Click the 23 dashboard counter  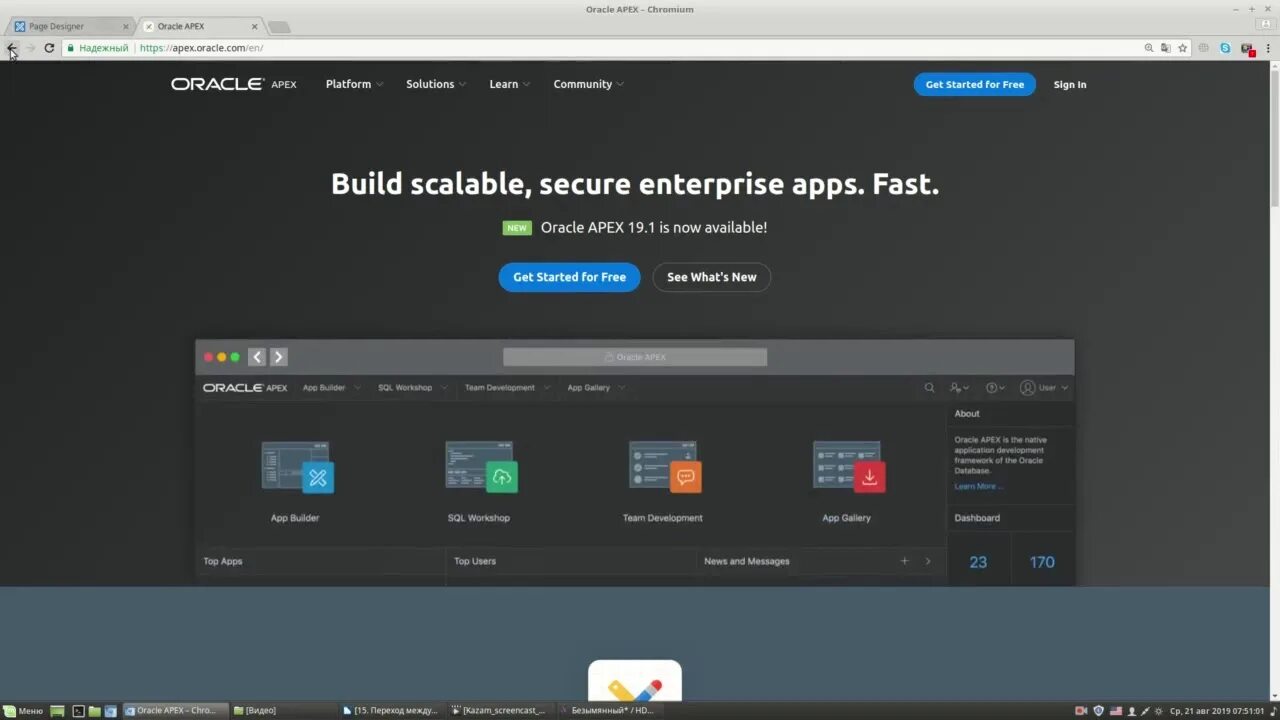(x=978, y=562)
